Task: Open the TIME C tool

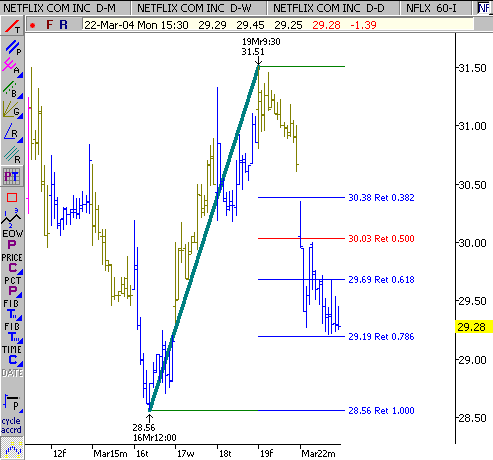Action: coord(12,355)
